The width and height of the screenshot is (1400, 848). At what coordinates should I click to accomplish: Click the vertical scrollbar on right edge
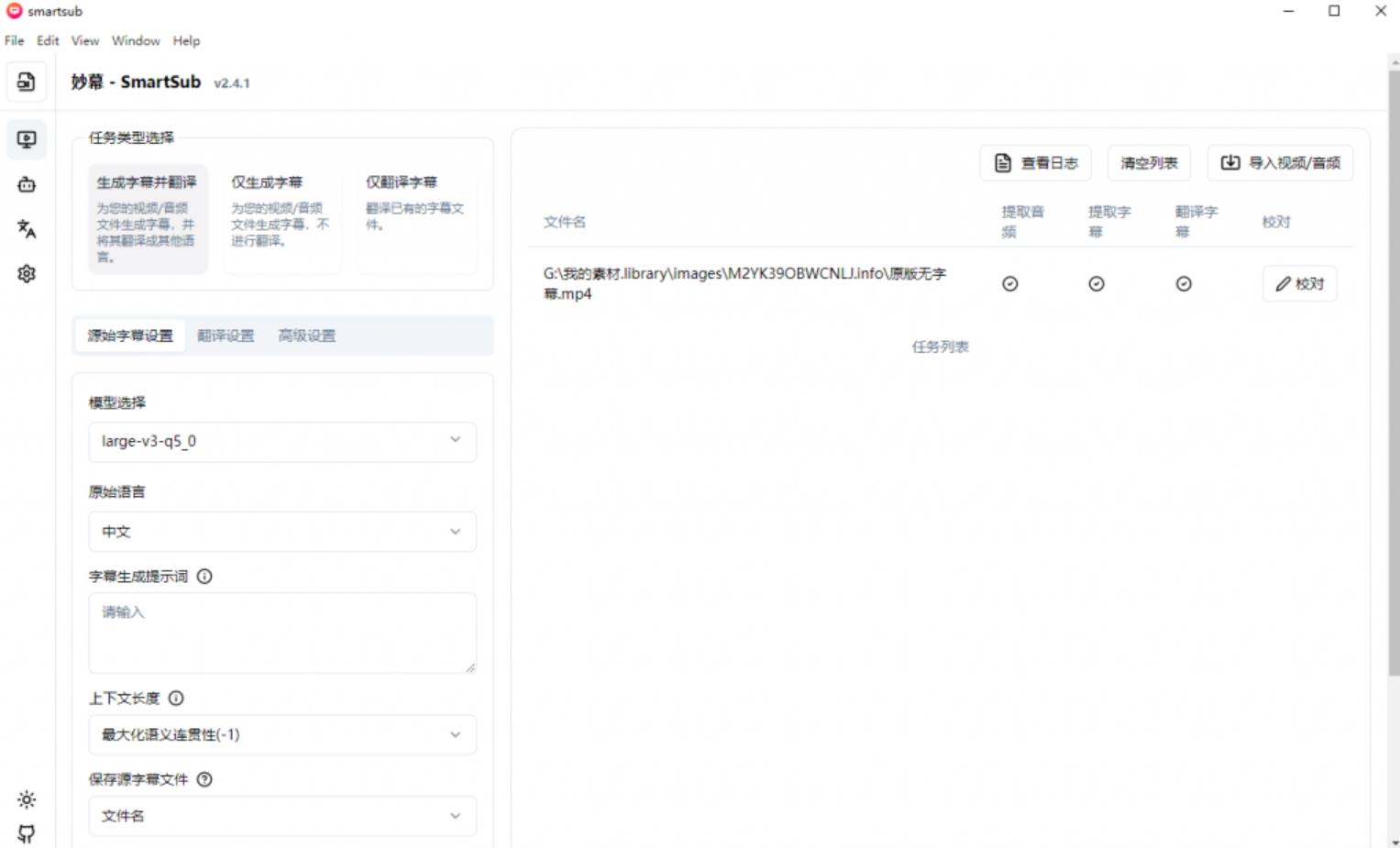tap(1394, 371)
